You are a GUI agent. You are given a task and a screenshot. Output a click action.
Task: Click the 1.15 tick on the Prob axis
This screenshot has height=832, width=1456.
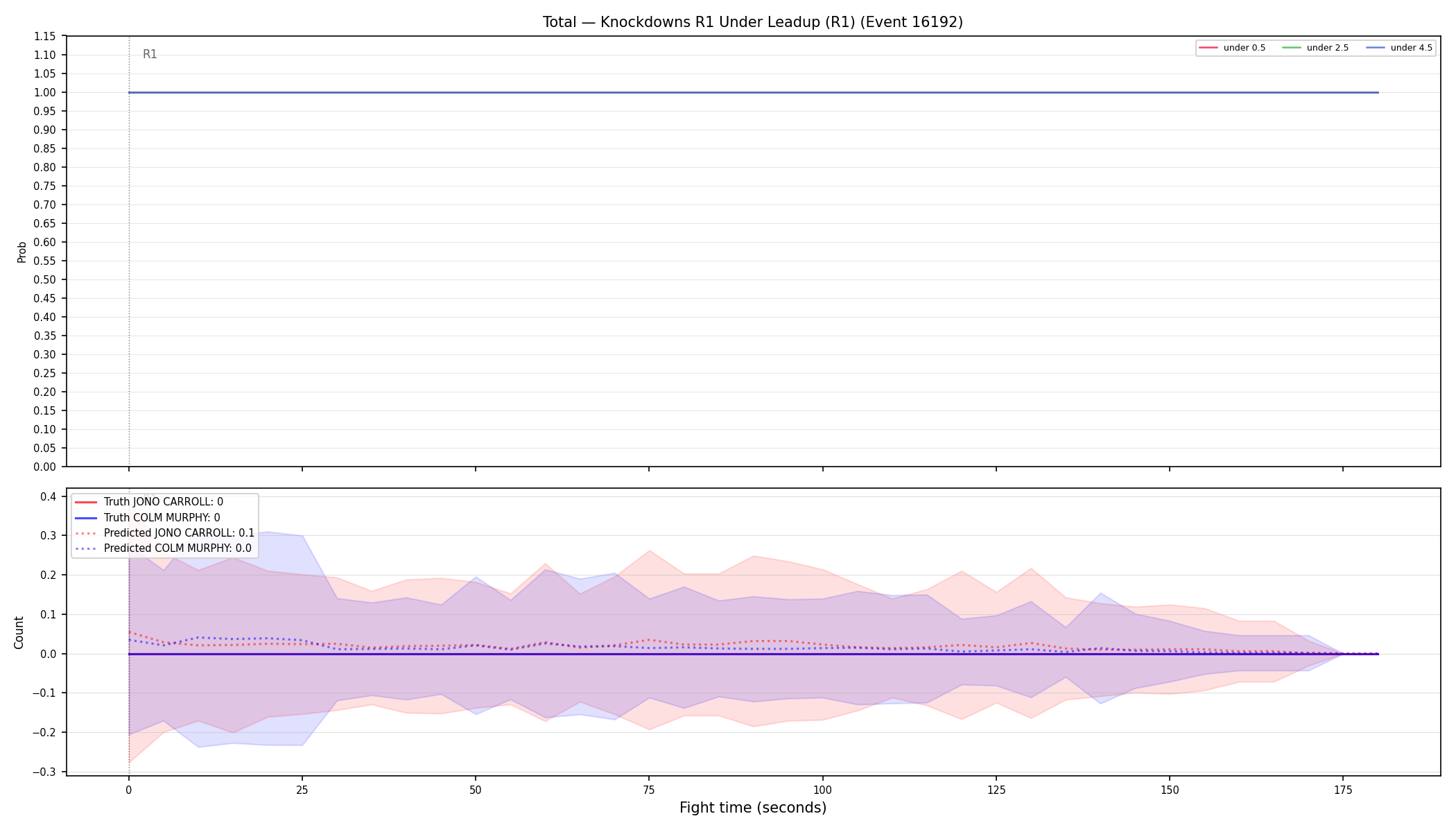pyautogui.click(x=45, y=37)
